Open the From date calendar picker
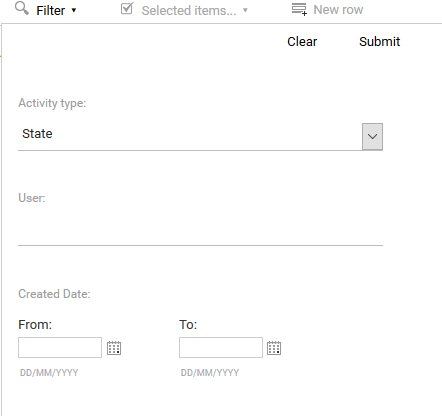This screenshot has height=416, width=442. point(114,348)
